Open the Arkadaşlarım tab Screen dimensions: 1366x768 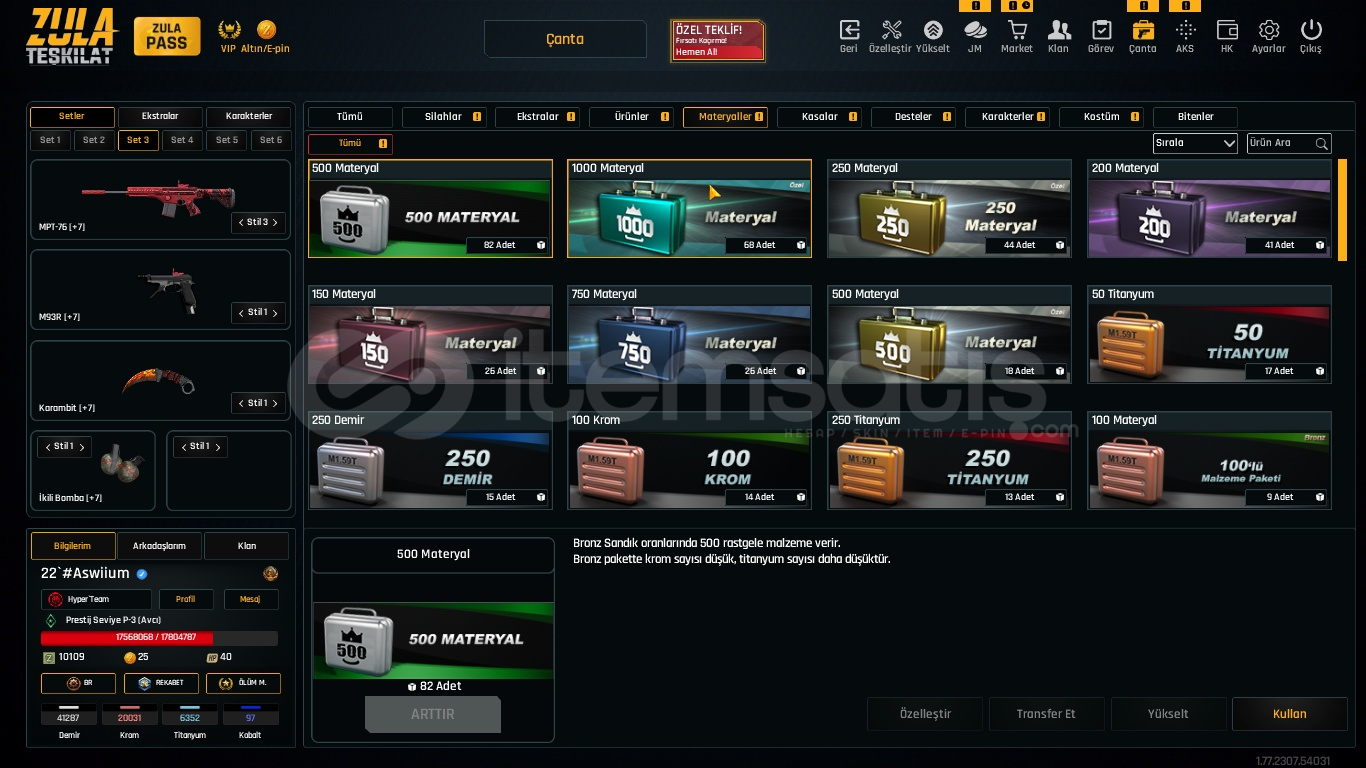(x=160, y=546)
